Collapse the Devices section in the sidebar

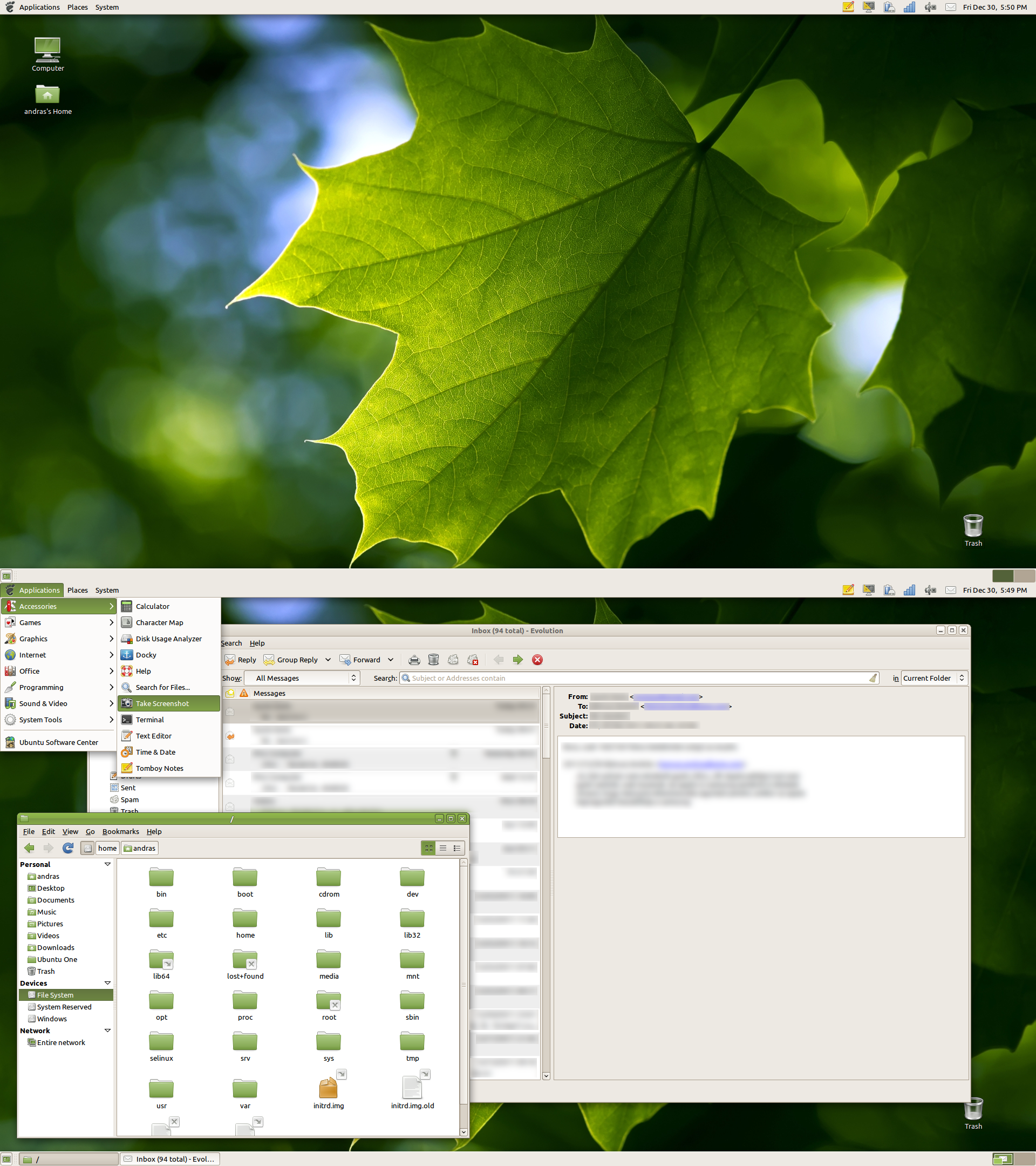point(107,983)
